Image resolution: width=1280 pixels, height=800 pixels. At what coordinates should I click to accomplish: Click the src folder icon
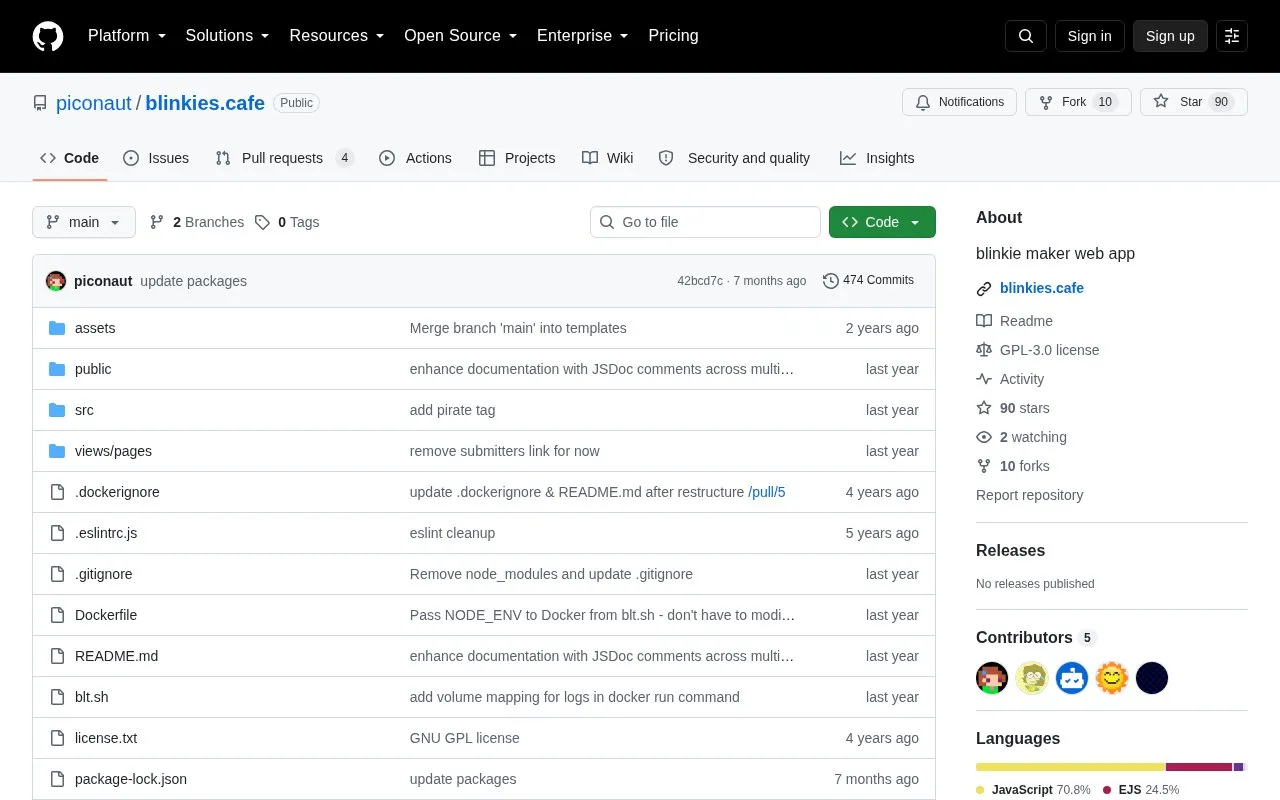tap(57, 410)
